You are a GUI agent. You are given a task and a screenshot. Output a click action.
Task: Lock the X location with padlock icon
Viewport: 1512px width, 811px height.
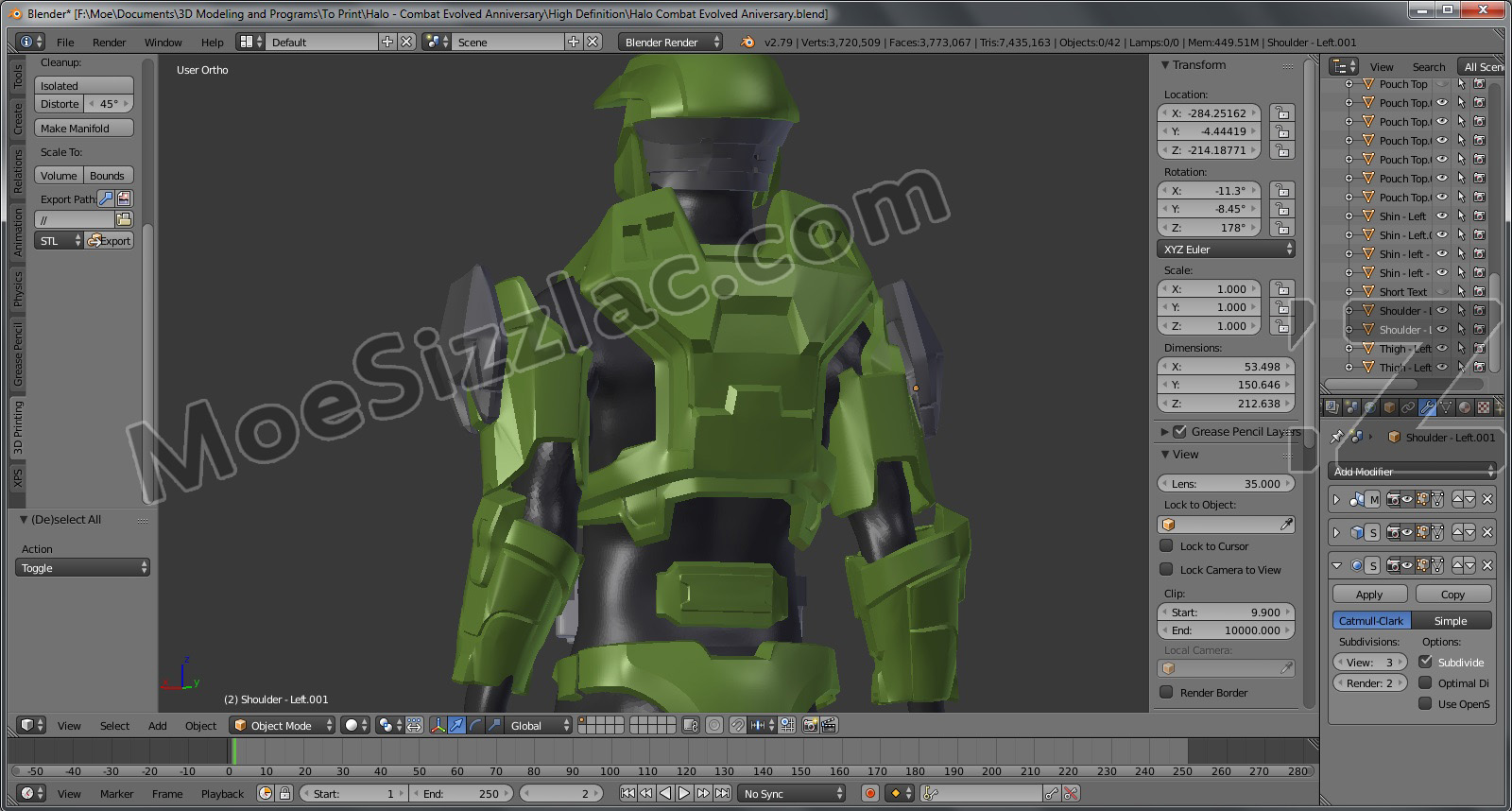click(x=1280, y=113)
